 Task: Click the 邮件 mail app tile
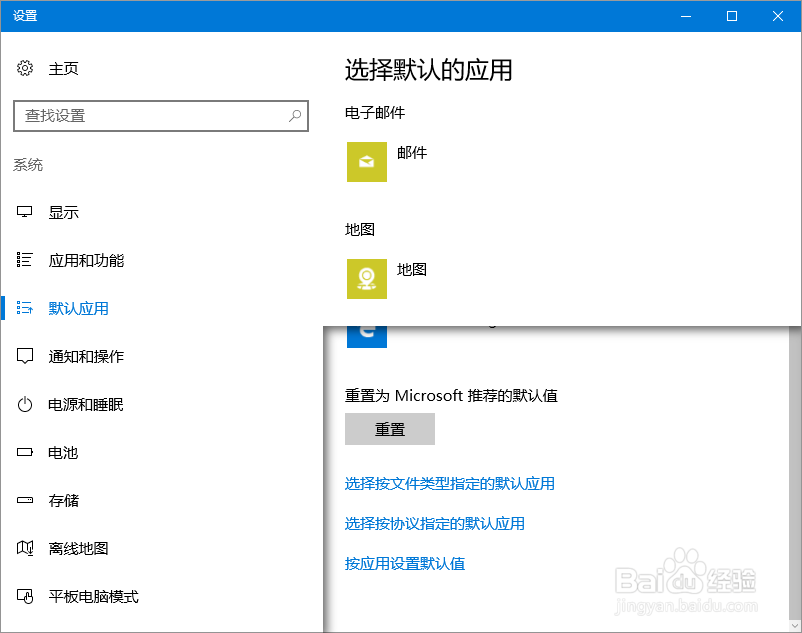[x=366, y=162]
